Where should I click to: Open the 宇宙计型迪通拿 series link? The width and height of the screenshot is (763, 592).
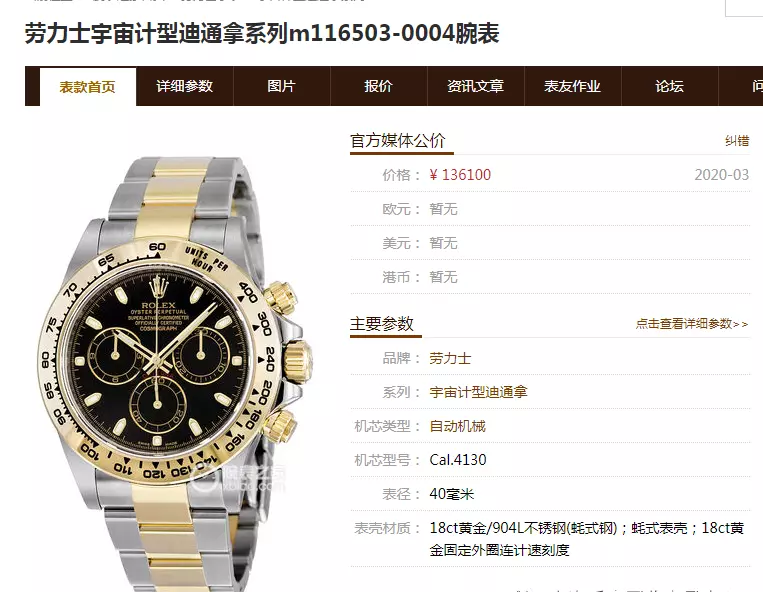[478, 392]
